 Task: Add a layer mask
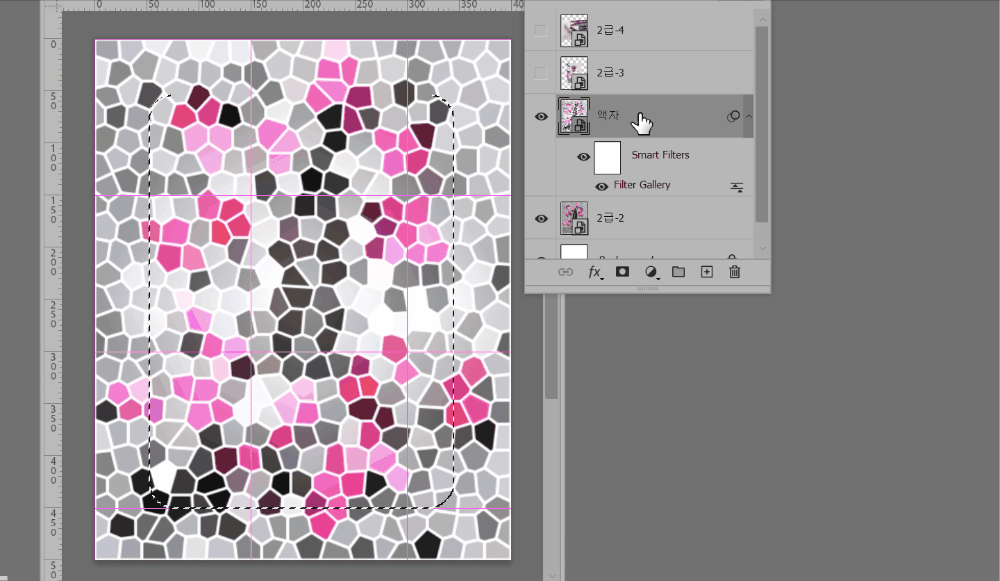pyautogui.click(x=622, y=272)
